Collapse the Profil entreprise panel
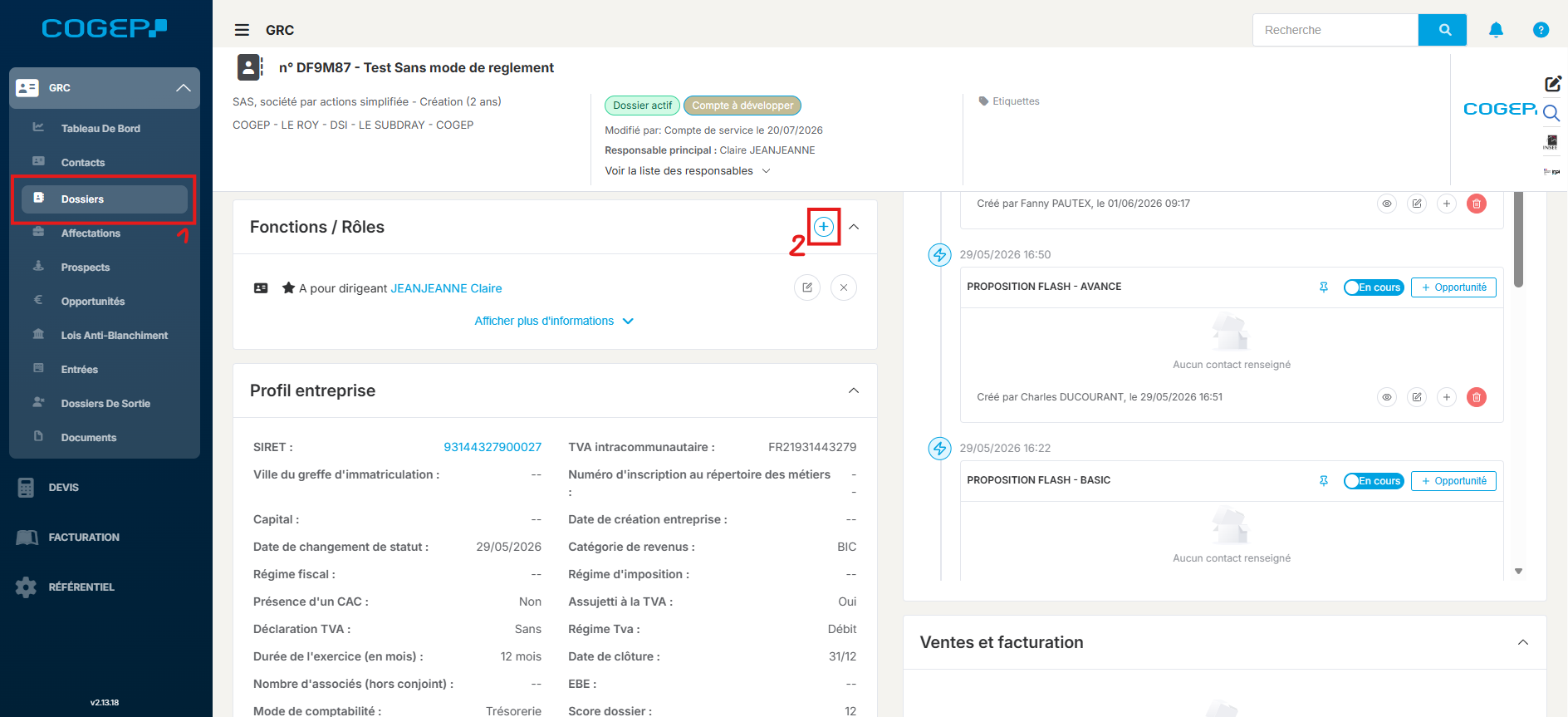 point(853,390)
